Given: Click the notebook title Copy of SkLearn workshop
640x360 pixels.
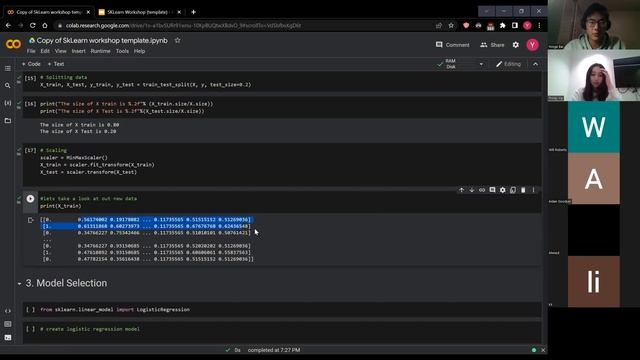Looking at the screenshot, I should (102, 40).
